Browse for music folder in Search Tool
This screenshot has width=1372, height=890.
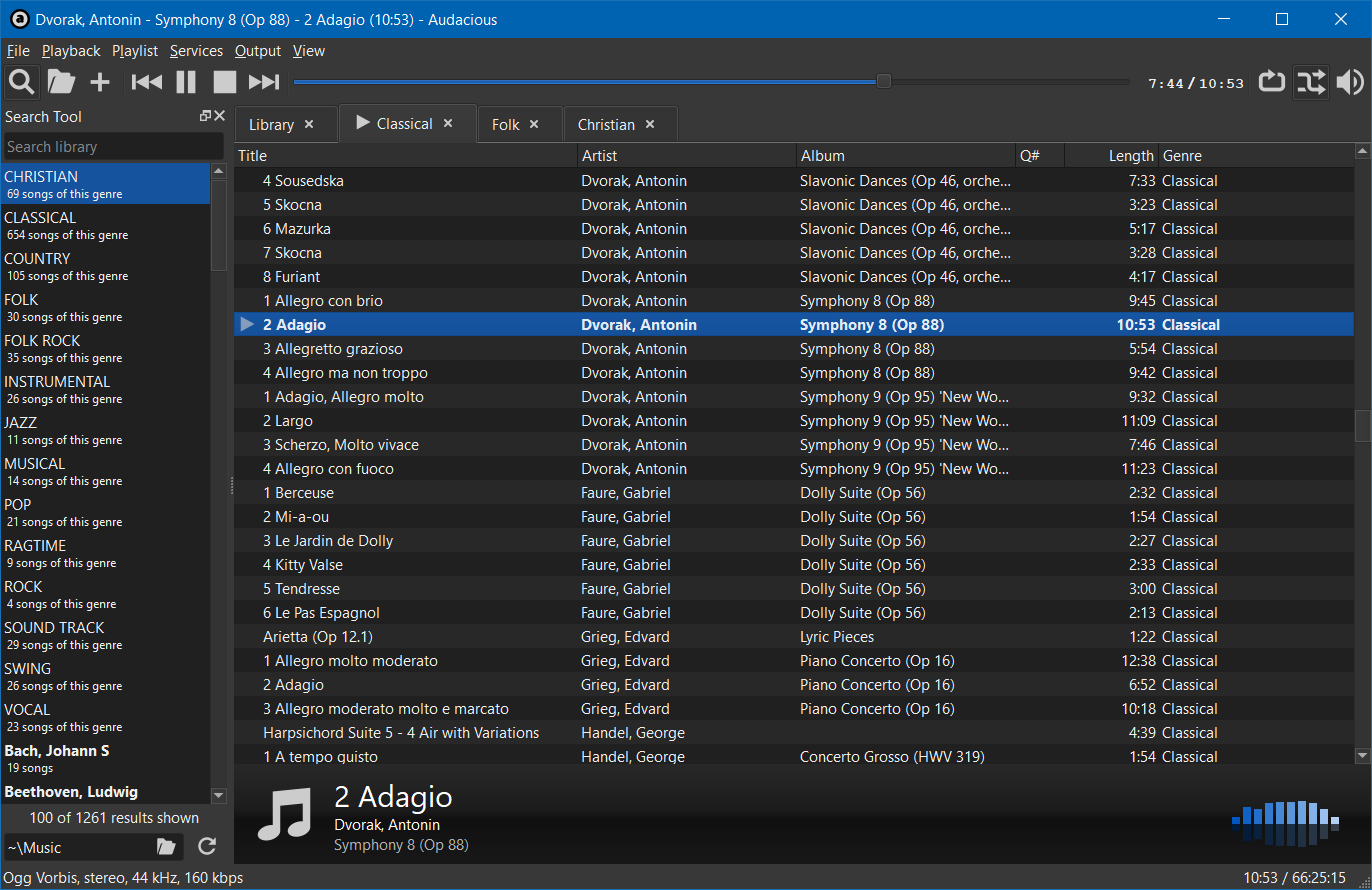tap(166, 847)
